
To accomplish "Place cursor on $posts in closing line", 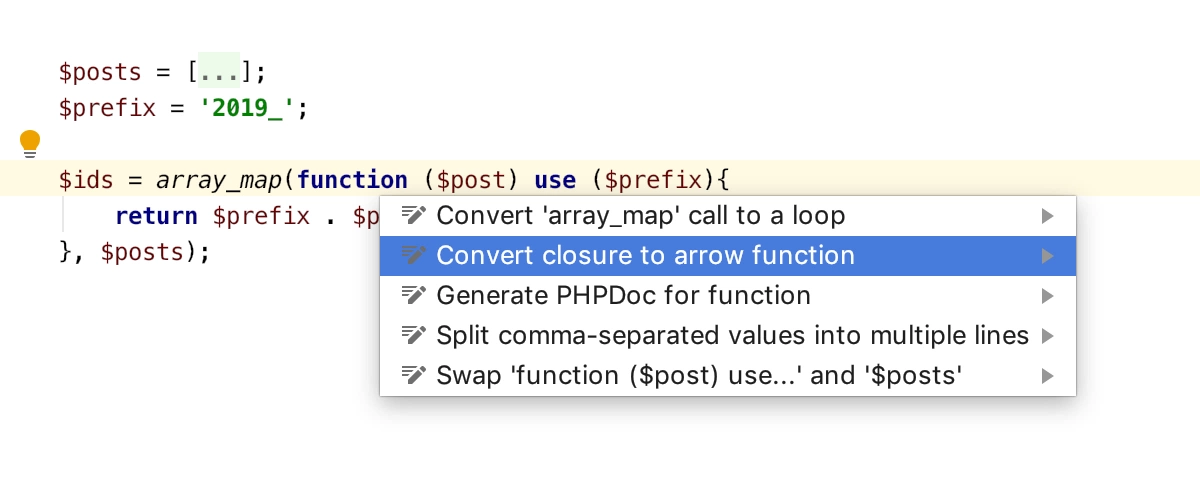I will tap(142, 252).
